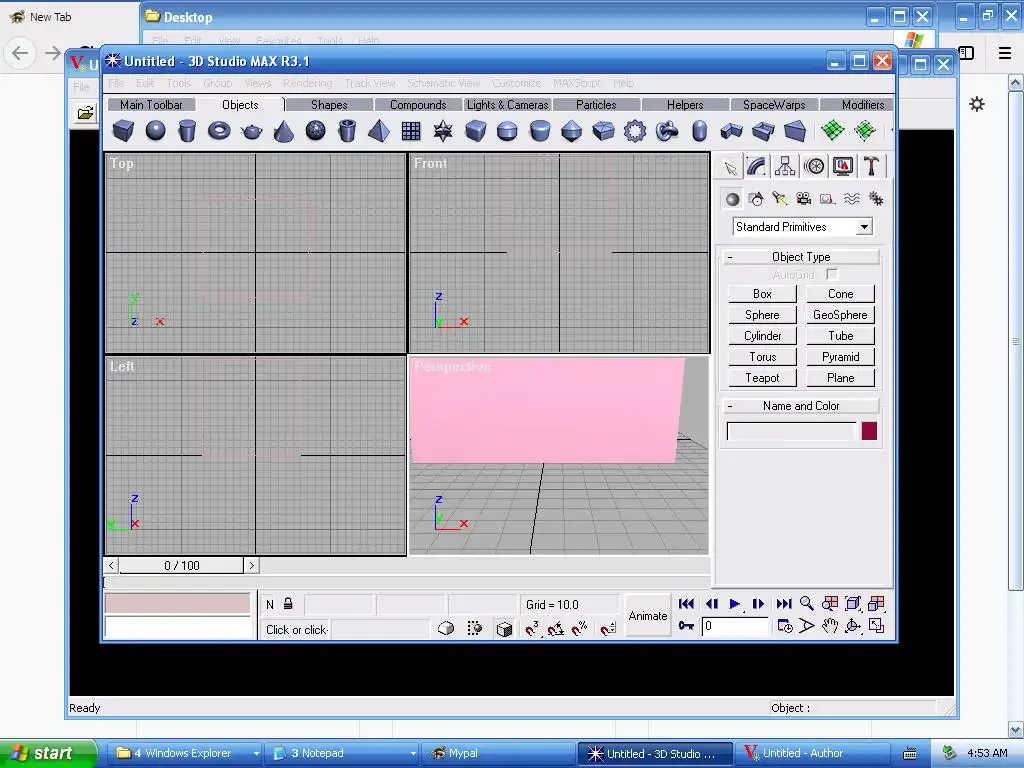Screen dimensions: 1024x768
Task: Open the Utilities hammer panel
Action: click(871, 166)
